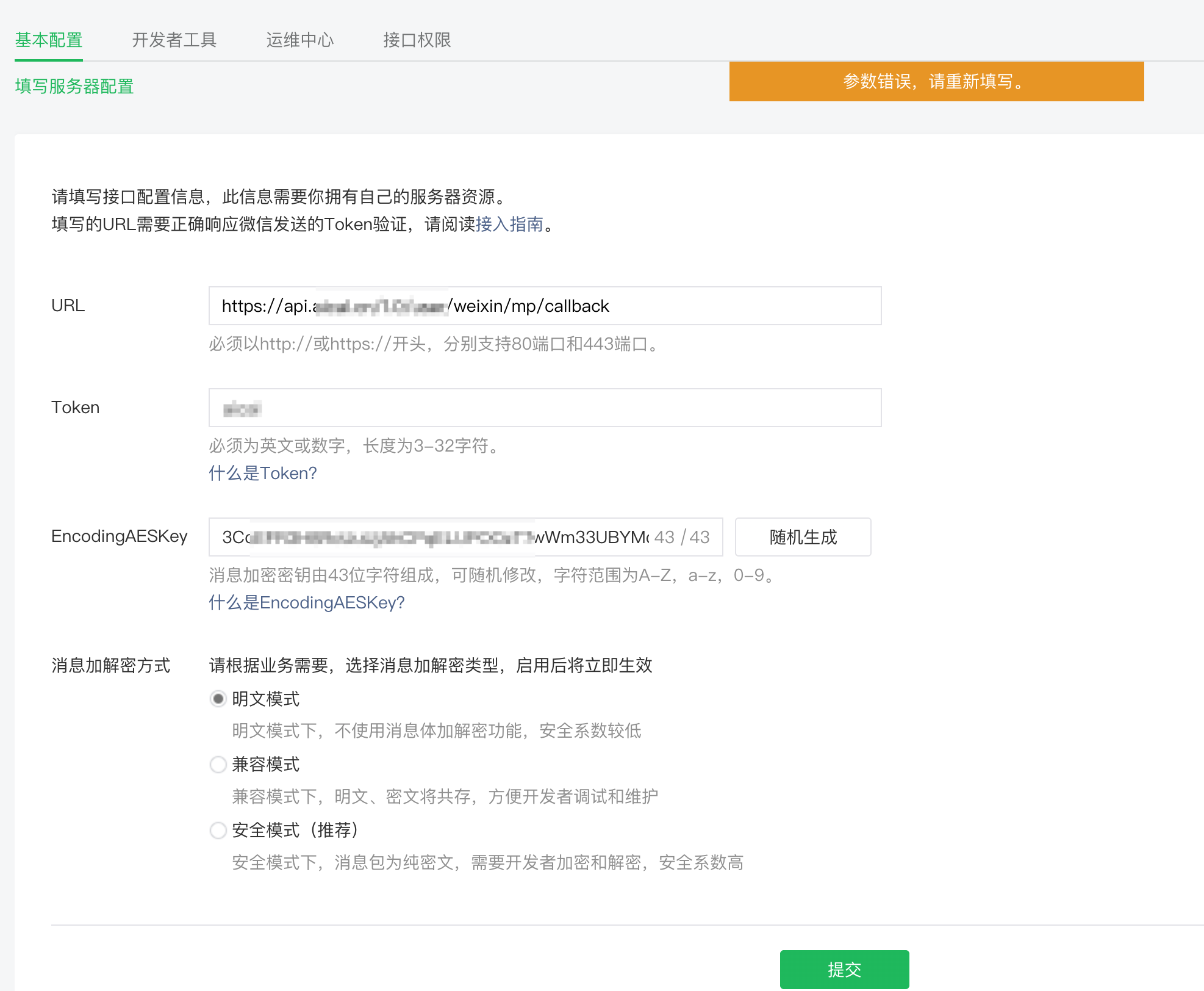
Task: Open the 接口权限 tab
Action: pos(417,40)
